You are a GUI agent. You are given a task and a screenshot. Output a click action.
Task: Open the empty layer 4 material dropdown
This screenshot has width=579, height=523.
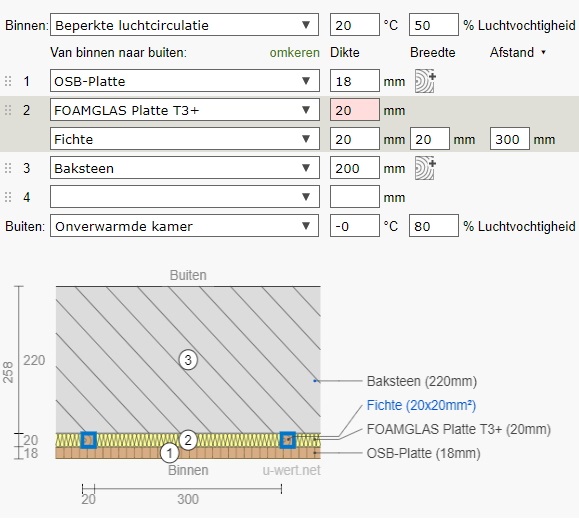[x=185, y=197]
